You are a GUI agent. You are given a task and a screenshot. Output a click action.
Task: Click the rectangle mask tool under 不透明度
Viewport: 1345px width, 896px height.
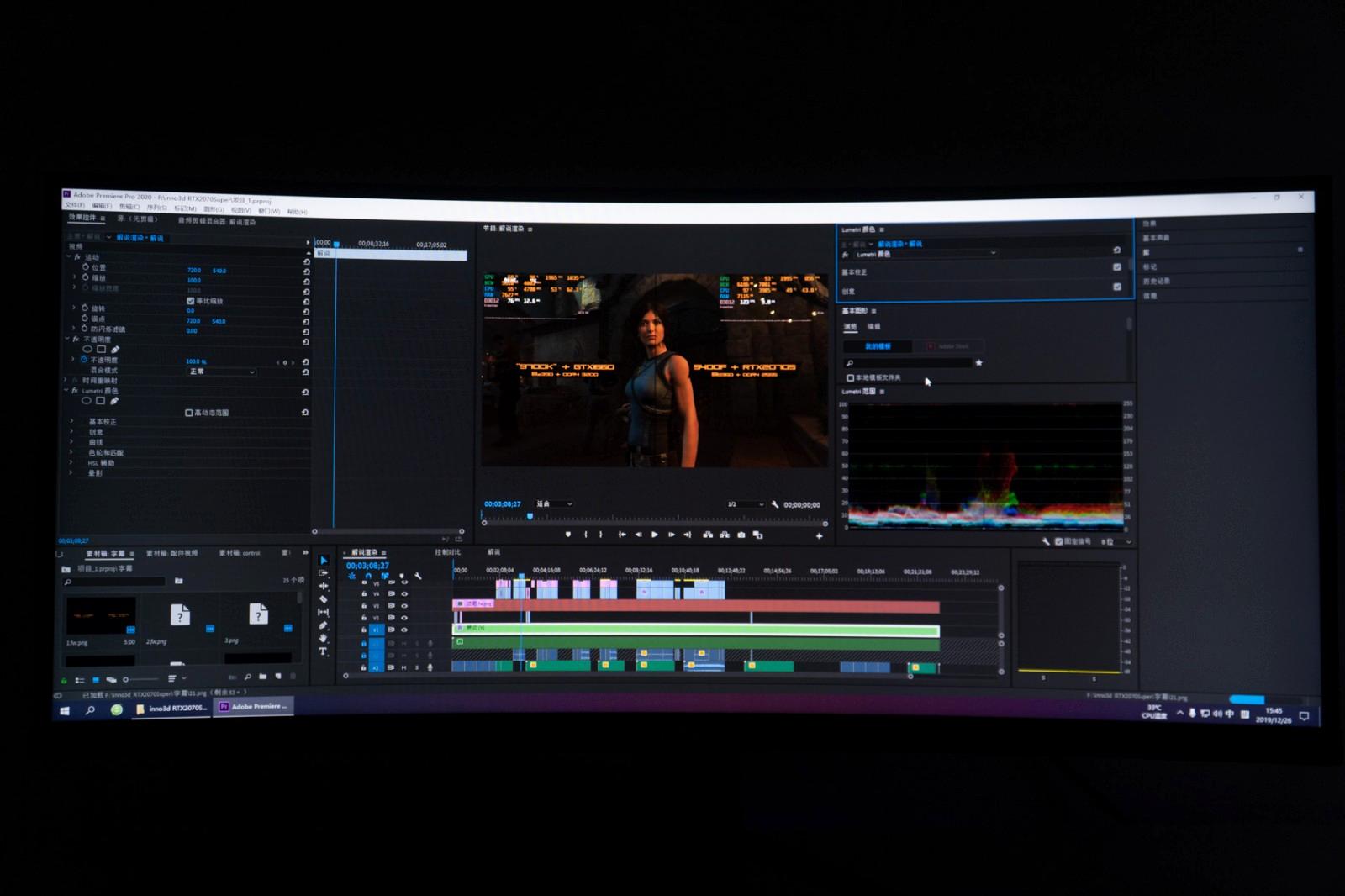(x=101, y=350)
